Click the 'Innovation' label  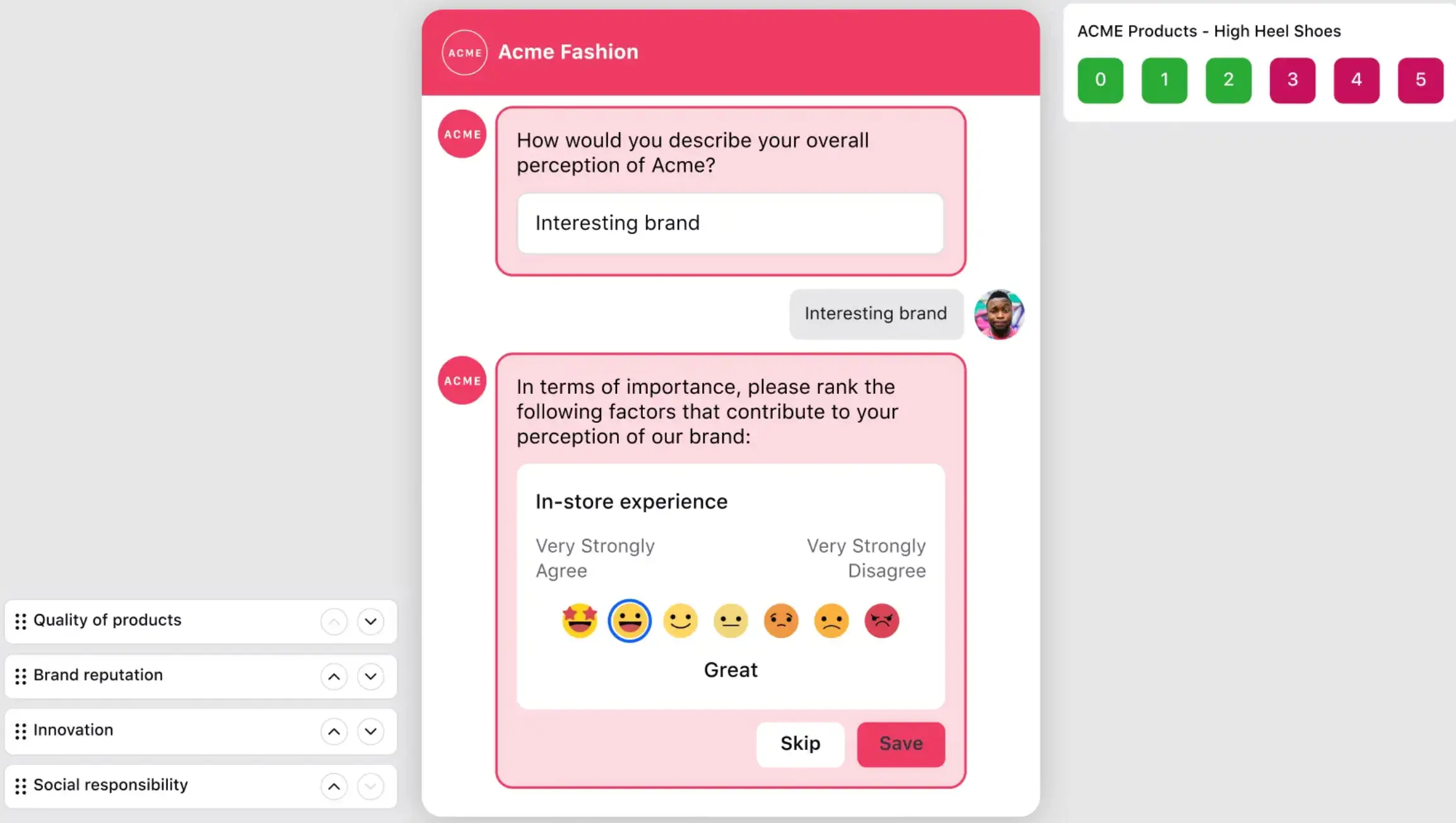coord(73,730)
